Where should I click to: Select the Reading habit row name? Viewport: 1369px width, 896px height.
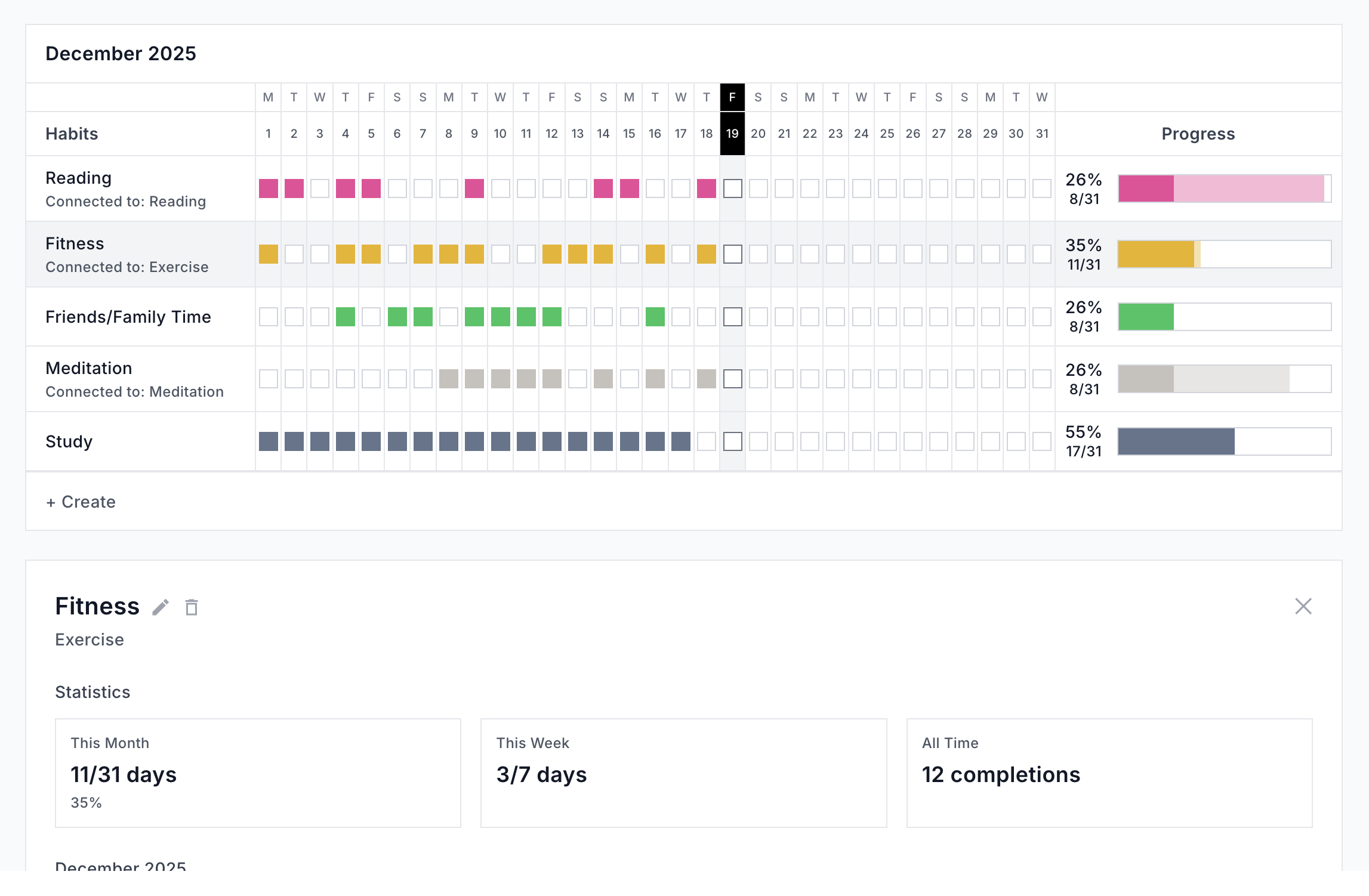coord(78,178)
